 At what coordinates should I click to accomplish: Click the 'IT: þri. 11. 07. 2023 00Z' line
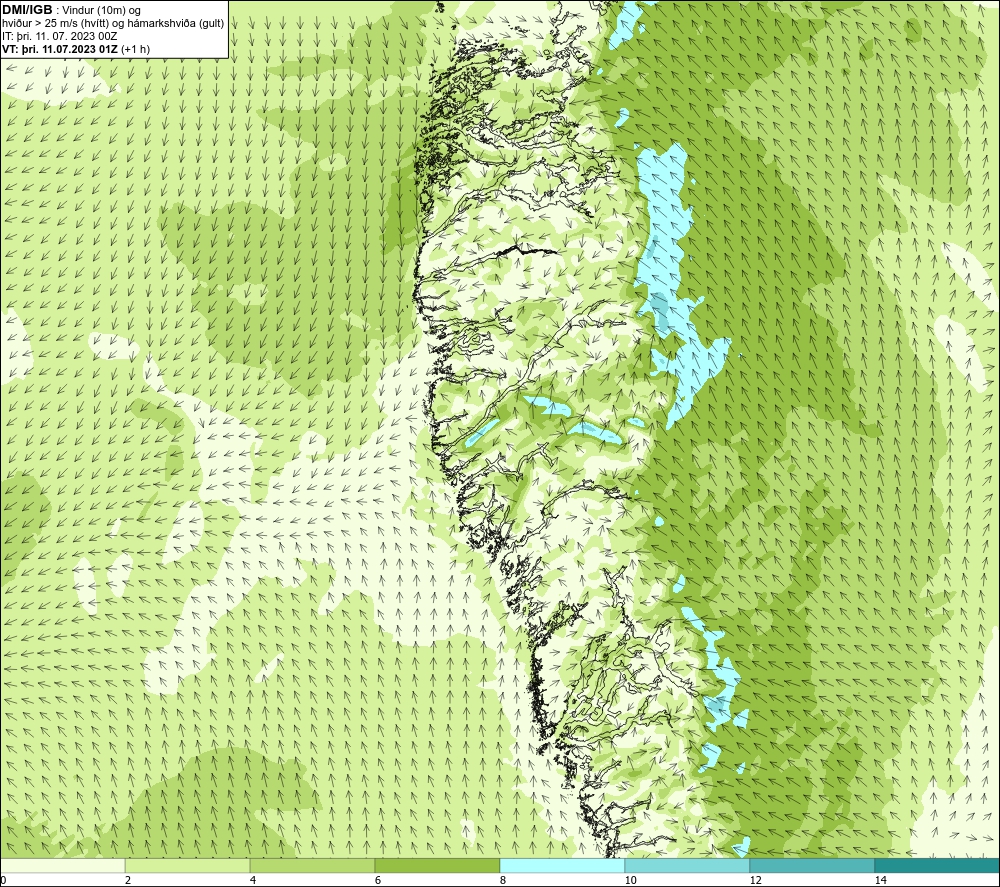click(x=60, y=36)
